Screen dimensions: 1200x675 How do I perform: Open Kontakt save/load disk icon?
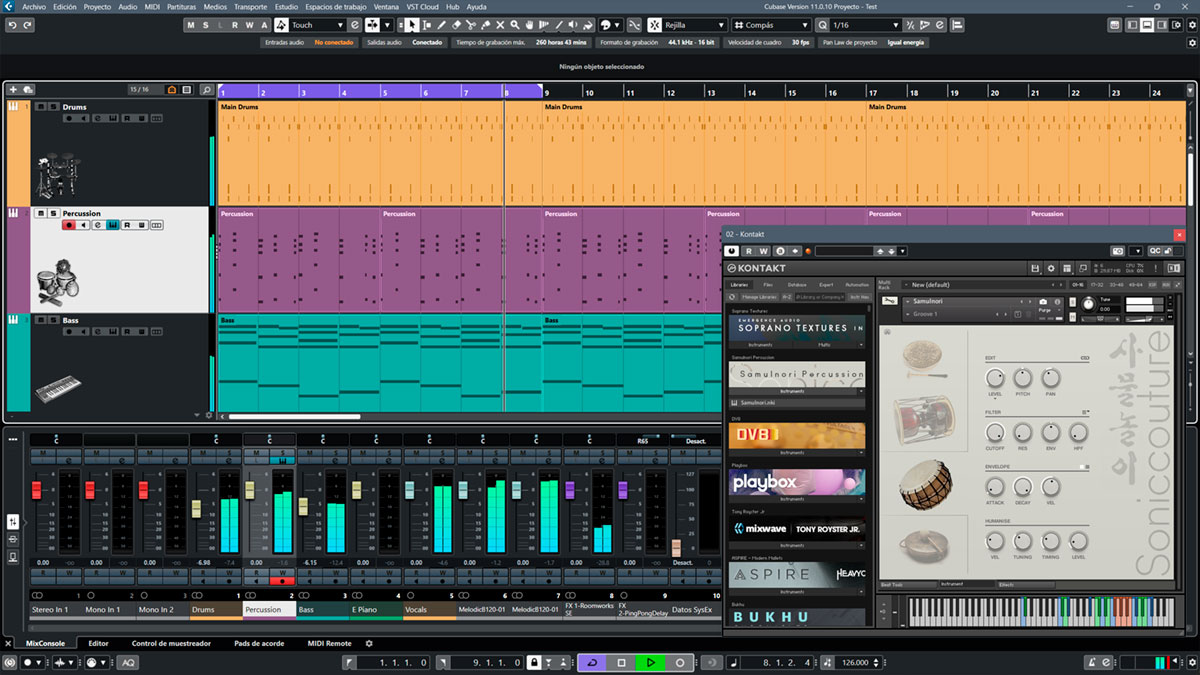(x=1037, y=268)
